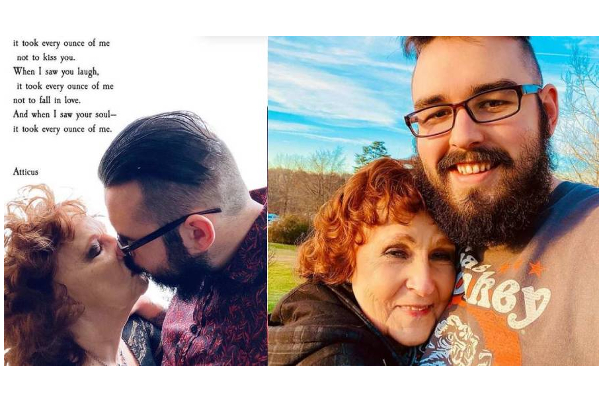
Task: Click the line "And when I saw your soul—"
Action: (65, 114)
